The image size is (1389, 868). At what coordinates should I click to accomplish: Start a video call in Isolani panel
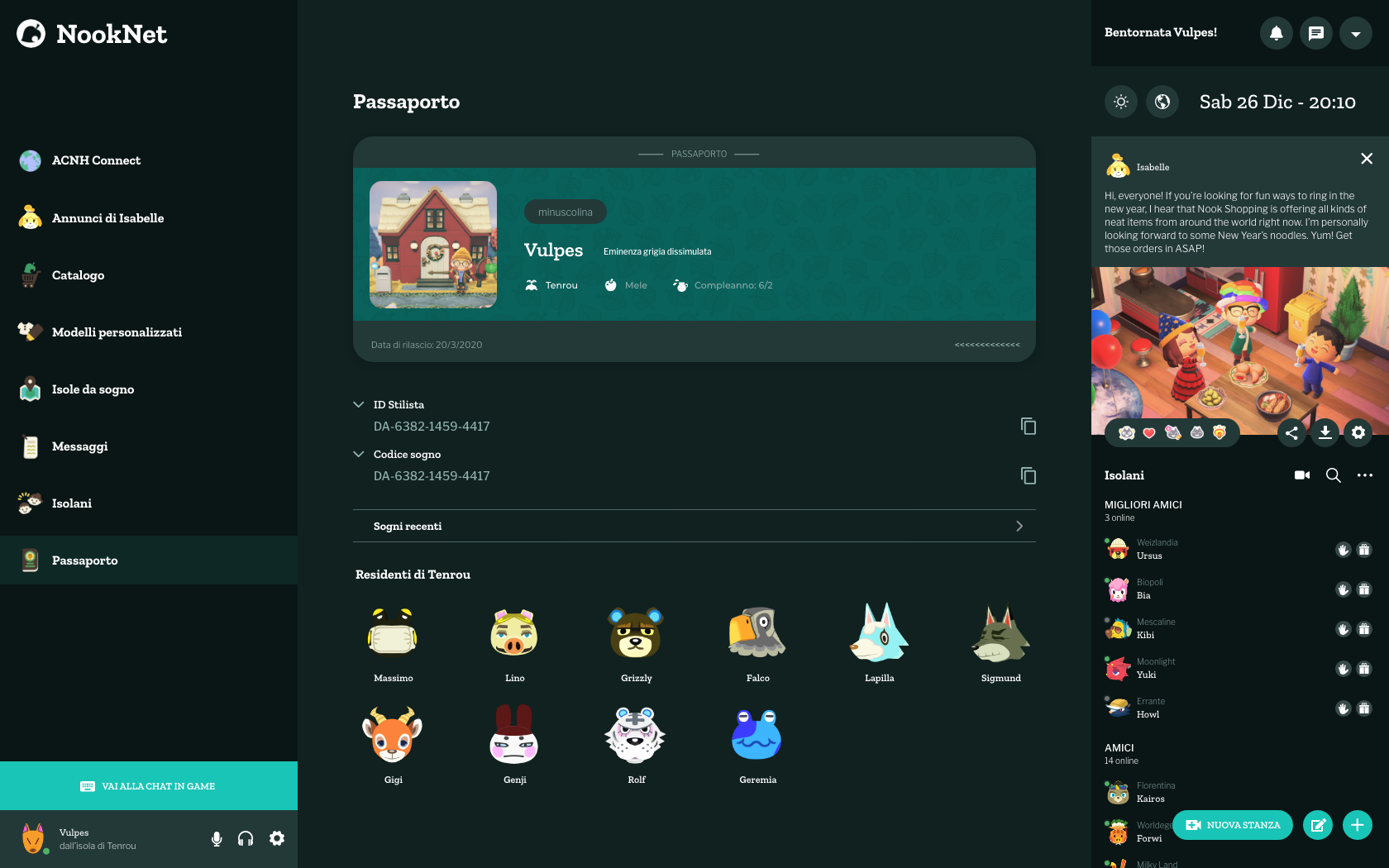[x=1302, y=475]
